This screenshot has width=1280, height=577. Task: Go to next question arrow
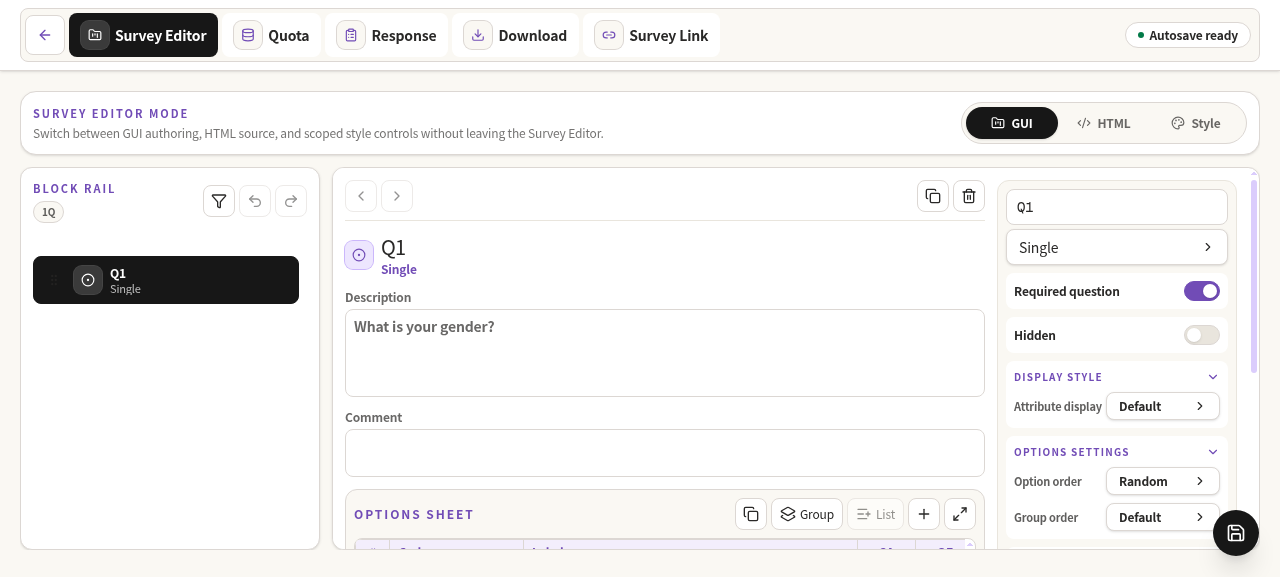[x=397, y=196]
